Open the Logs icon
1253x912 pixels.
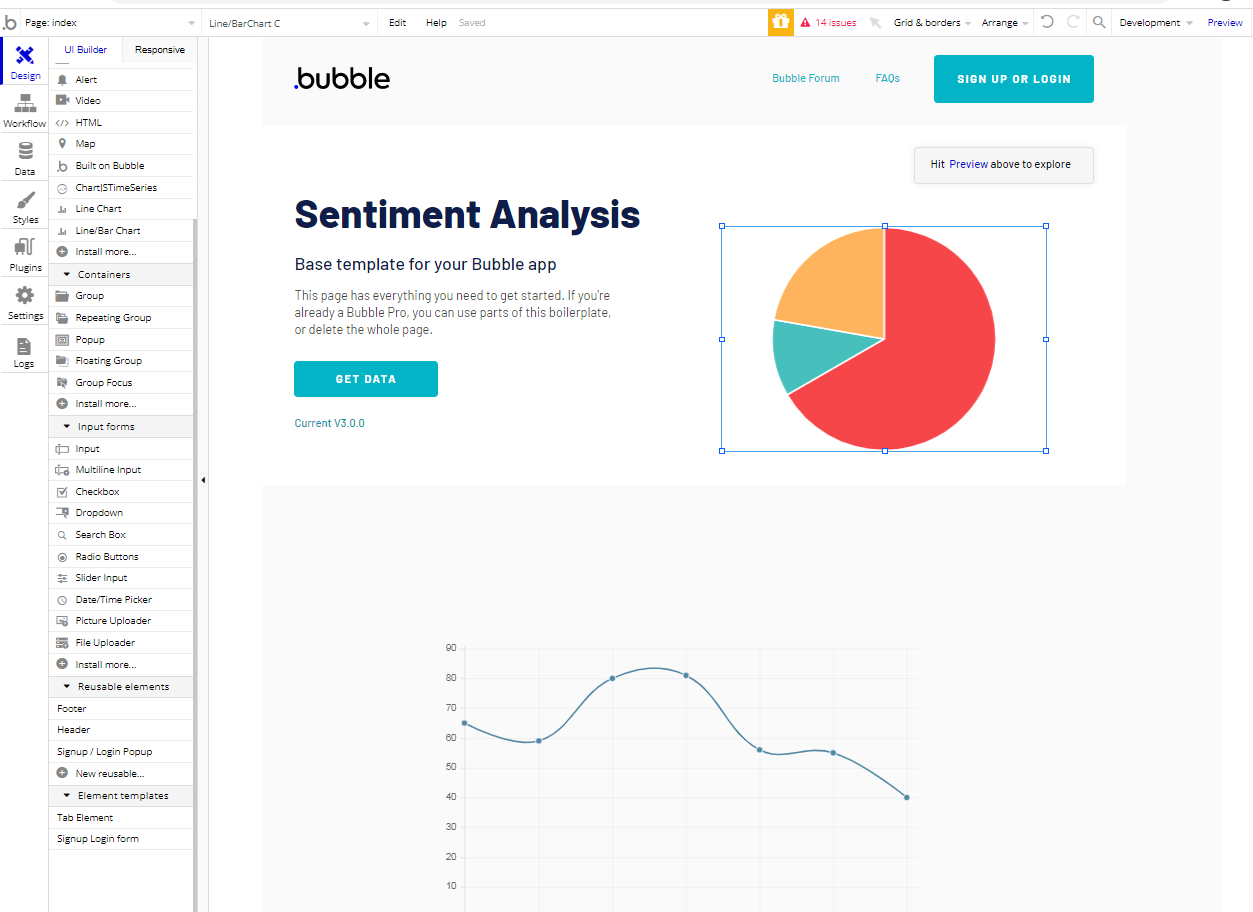click(24, 345)
